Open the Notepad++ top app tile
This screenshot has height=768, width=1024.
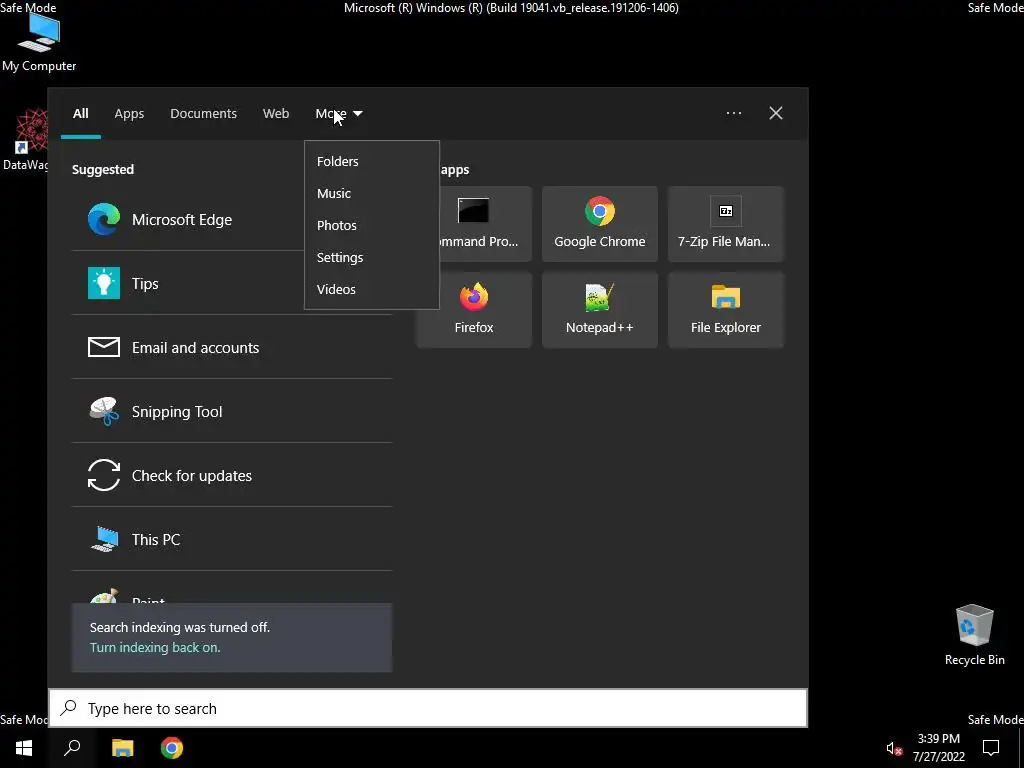click(600, 310)
